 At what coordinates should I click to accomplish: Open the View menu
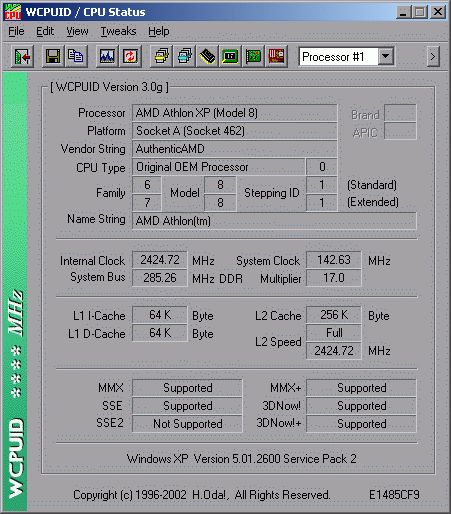[x=77, y=31]
